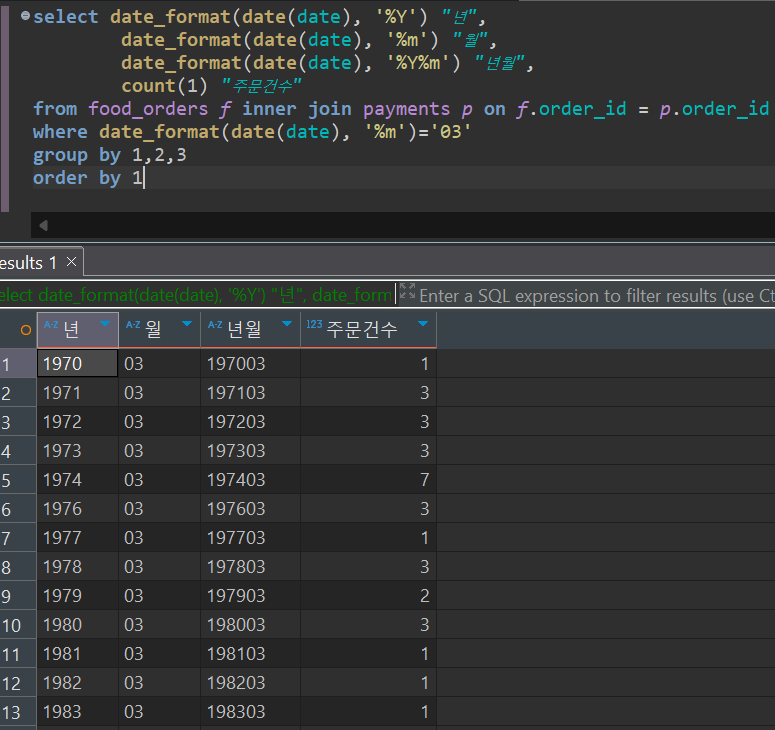Select the 월 cell in the 1973 row
This screenshot has width=775, height=730.
[159, 451]
